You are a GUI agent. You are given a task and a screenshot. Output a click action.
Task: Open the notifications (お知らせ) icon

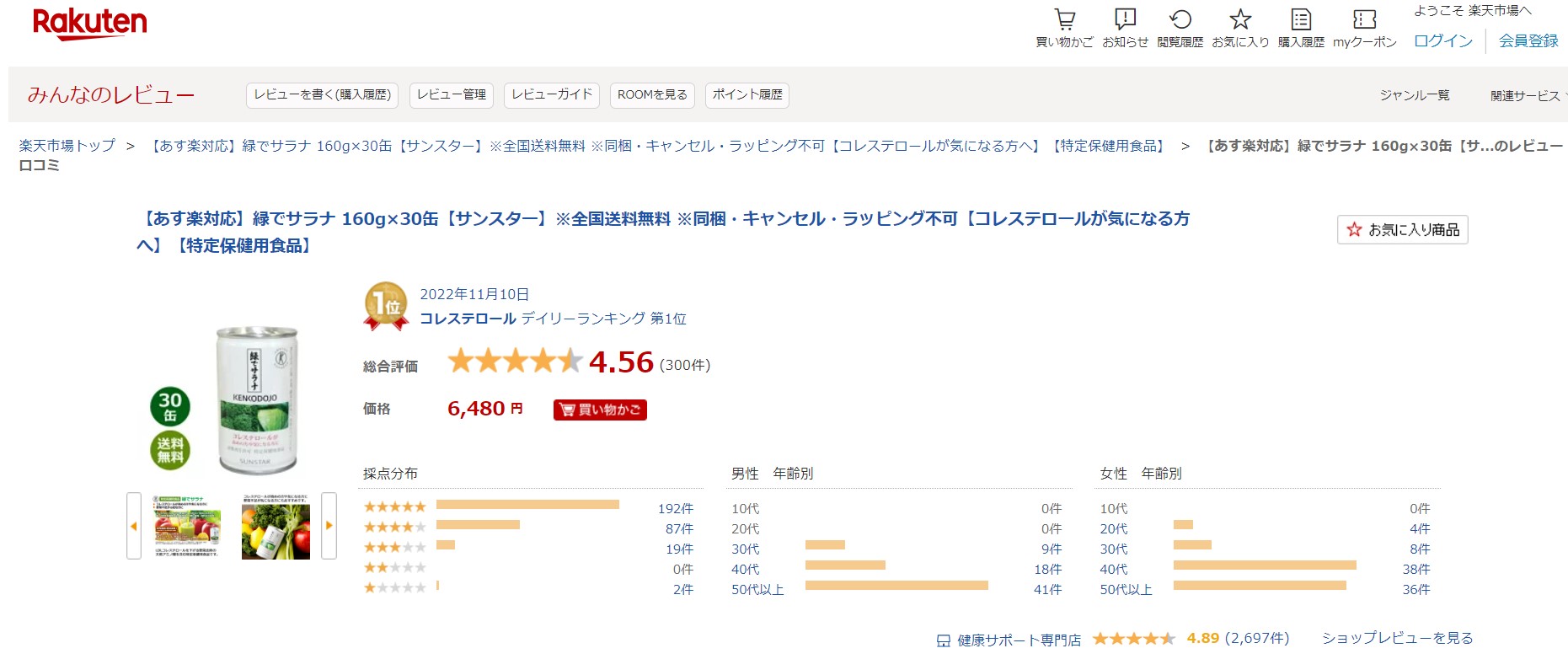pos(1125,28)
